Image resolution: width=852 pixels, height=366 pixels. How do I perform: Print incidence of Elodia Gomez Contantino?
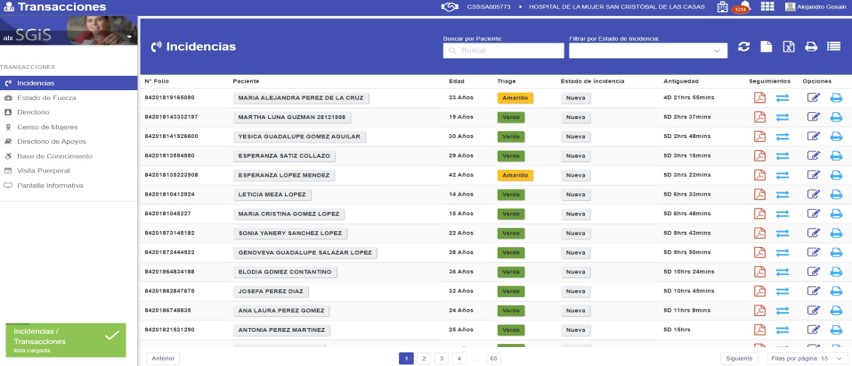point(836,272)
